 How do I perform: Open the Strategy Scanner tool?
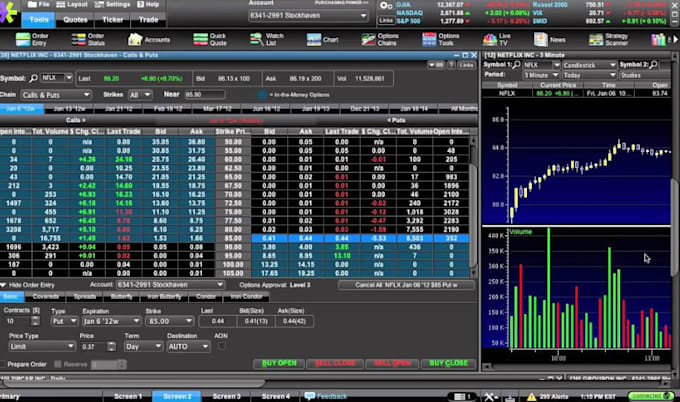click(608, 39)
